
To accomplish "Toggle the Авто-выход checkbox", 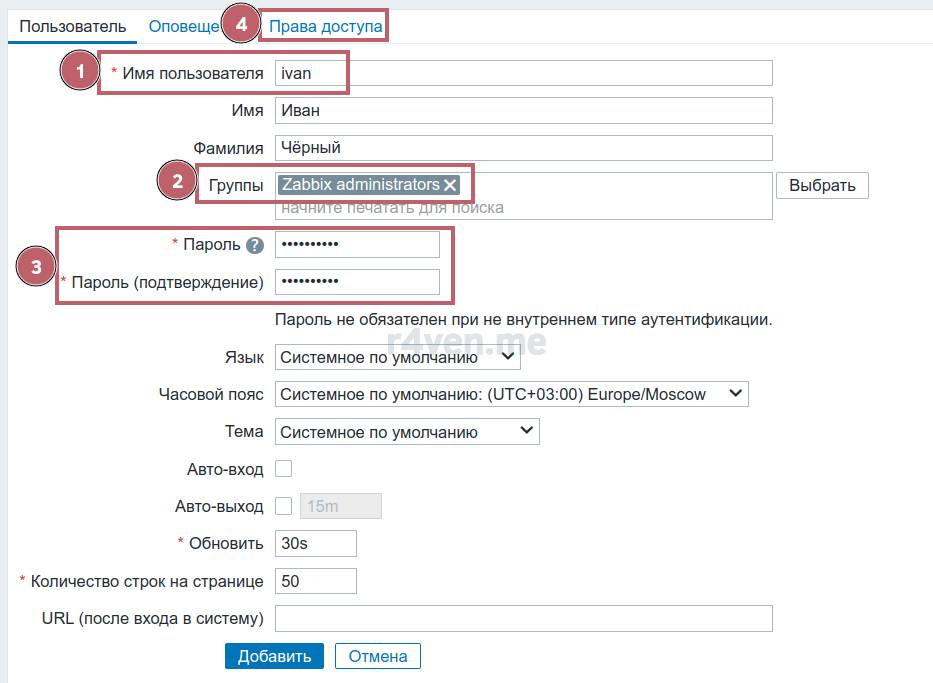I will pyautogui.click(x=283, y=506).
